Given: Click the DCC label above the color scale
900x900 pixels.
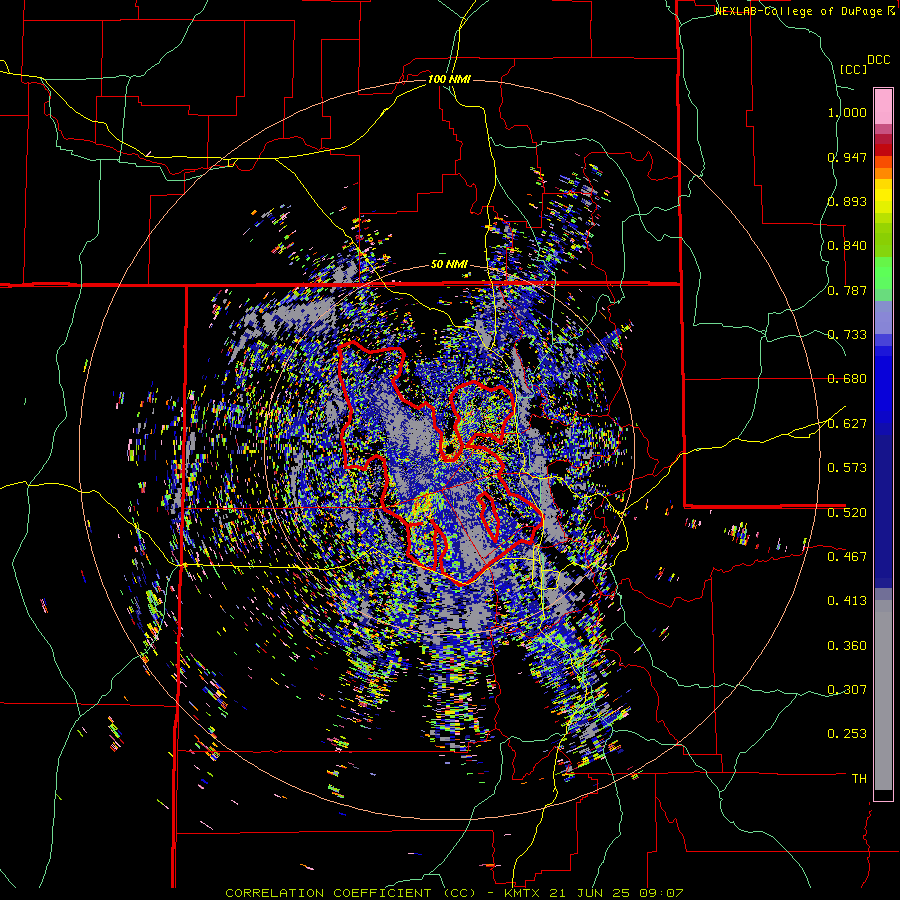Looking at the screenshot, I should (x=878, y=60).
